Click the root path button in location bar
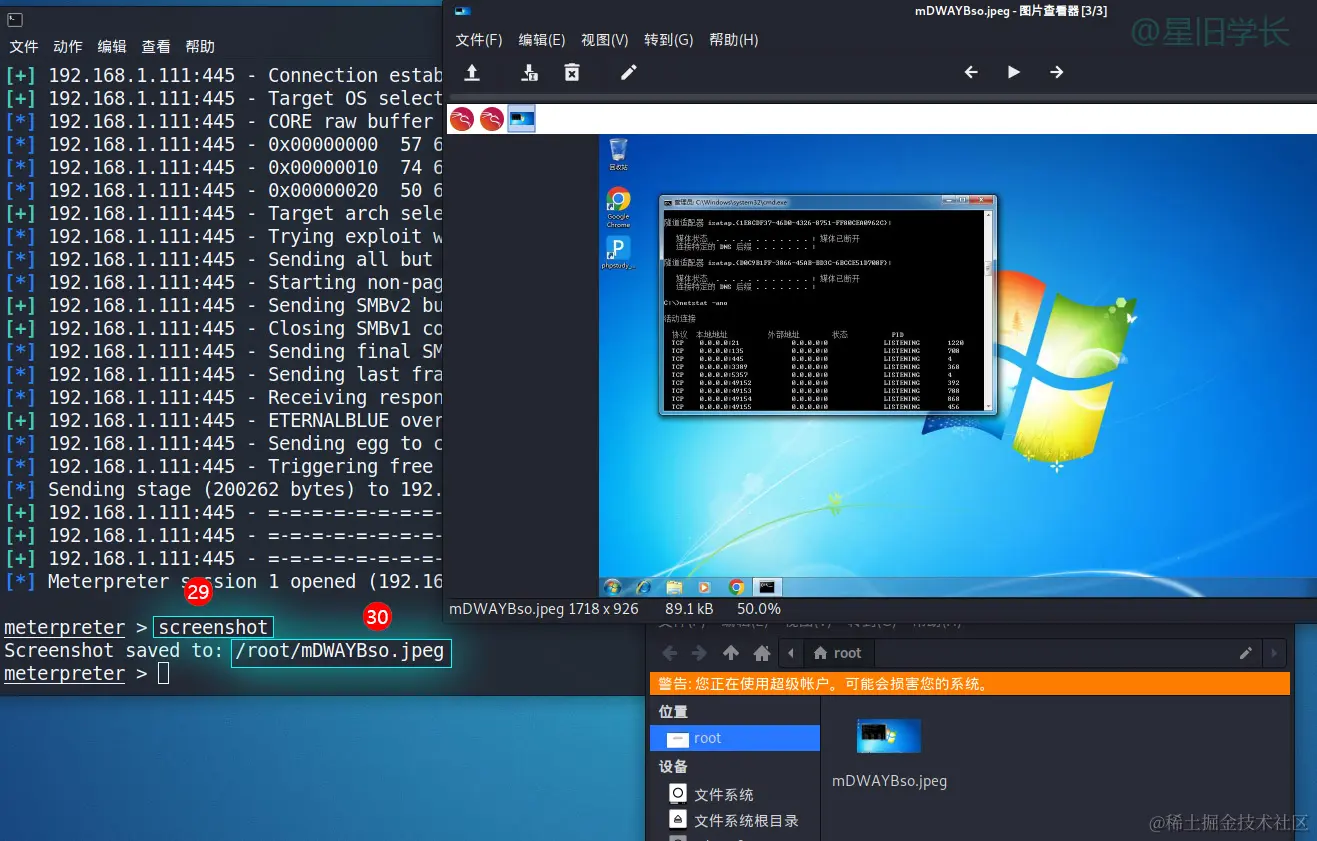 [839, 653]
